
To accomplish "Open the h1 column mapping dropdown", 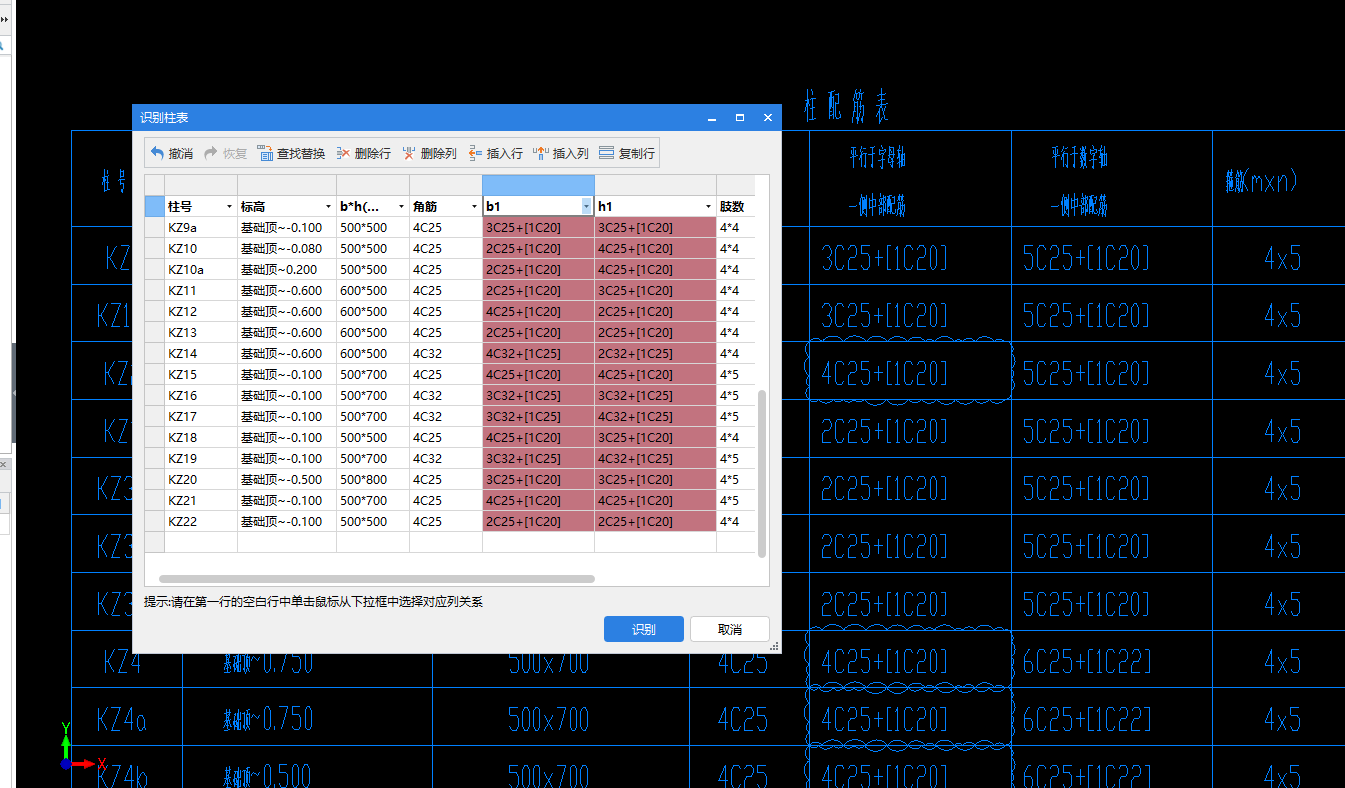I will pyautogui.click(x=709, y=206).
